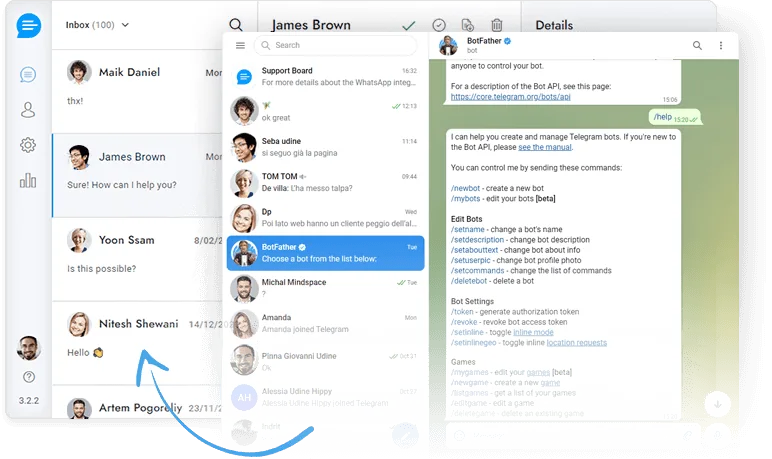Screen dimensions: 772x459
Task: Open 'location requests' link
Action: pos(577,343)
